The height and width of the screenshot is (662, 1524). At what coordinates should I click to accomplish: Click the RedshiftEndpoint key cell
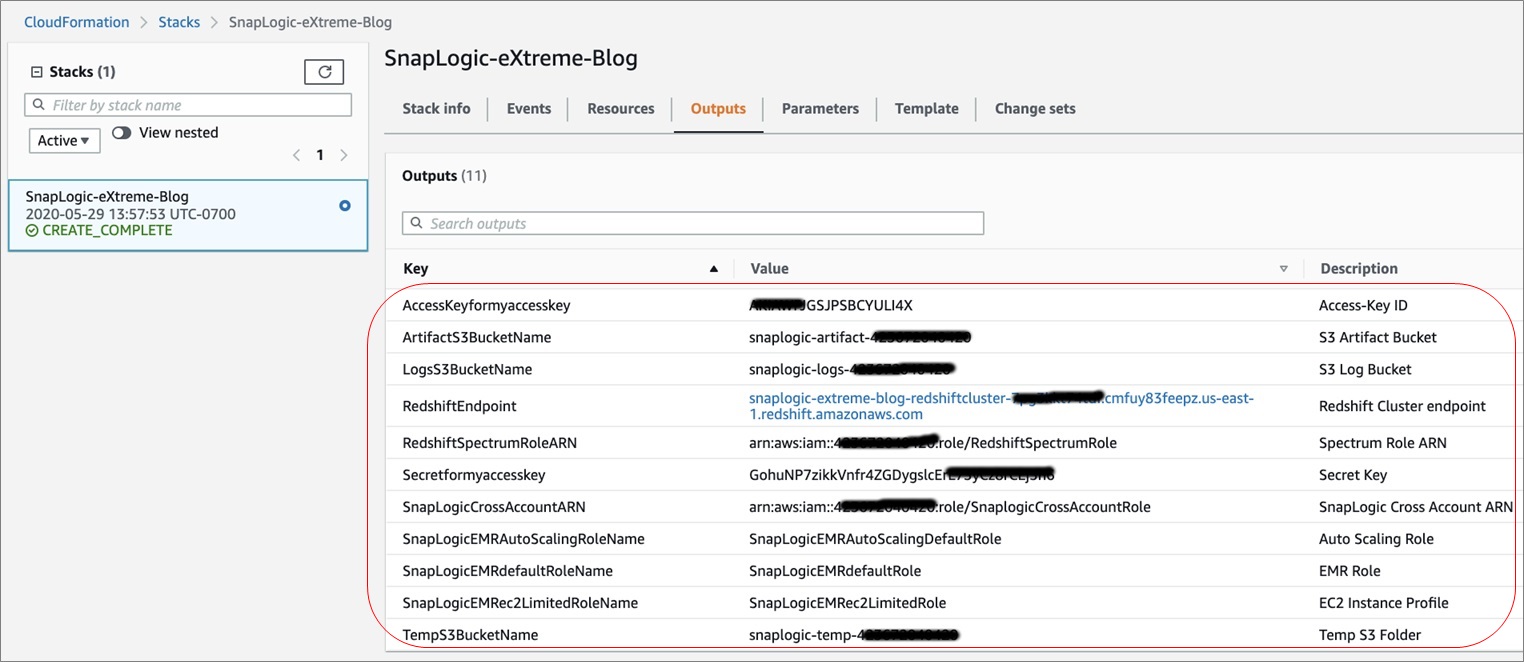pos(459,406)
